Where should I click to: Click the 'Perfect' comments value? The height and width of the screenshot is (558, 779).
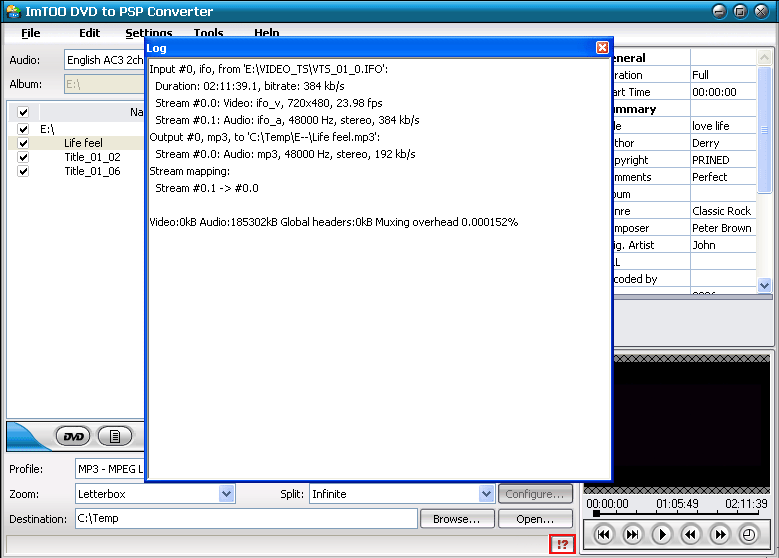(709, 177)
